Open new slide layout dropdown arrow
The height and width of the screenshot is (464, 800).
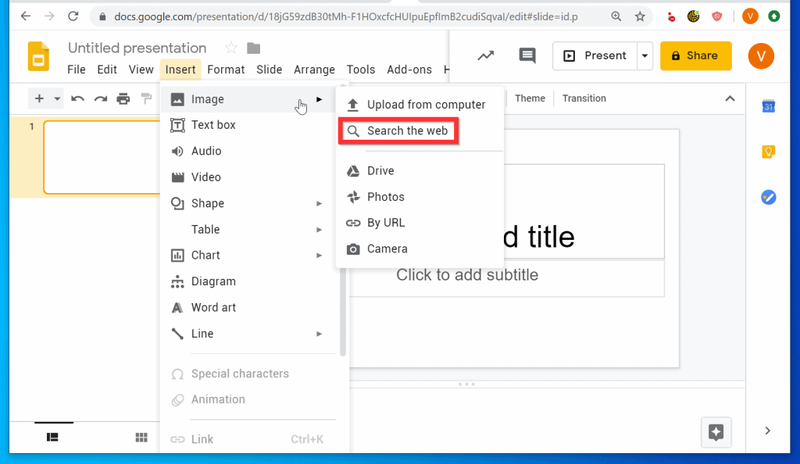click(57, 99)
